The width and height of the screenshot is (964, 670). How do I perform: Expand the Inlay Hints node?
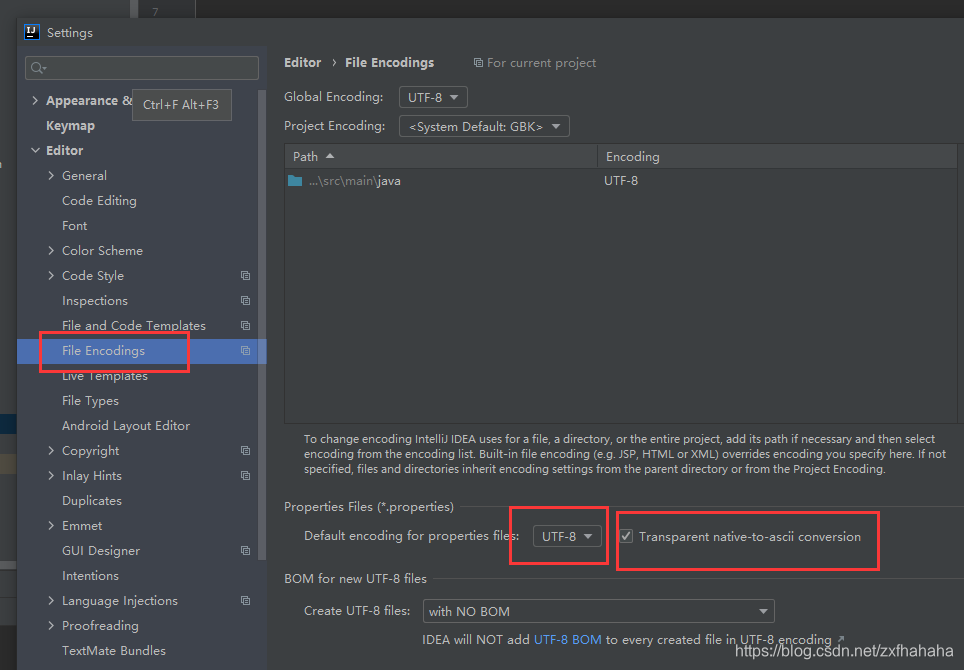pos(51,476)
